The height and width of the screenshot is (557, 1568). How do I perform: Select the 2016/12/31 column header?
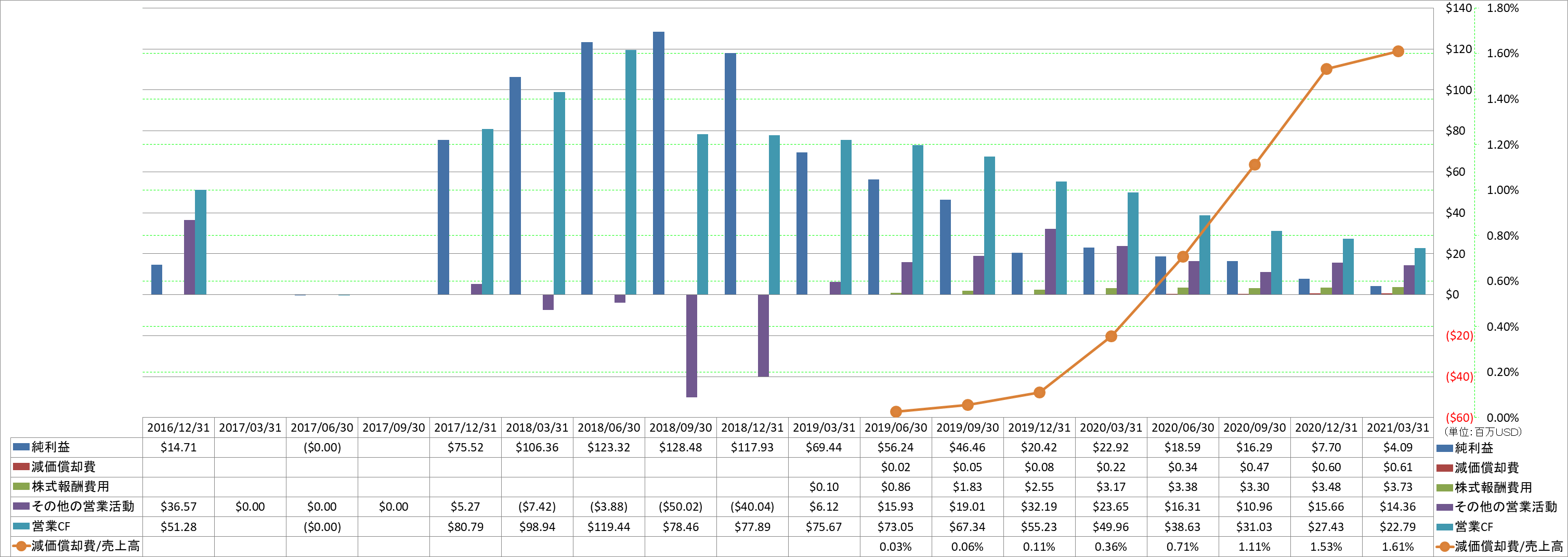coord(178,428)
